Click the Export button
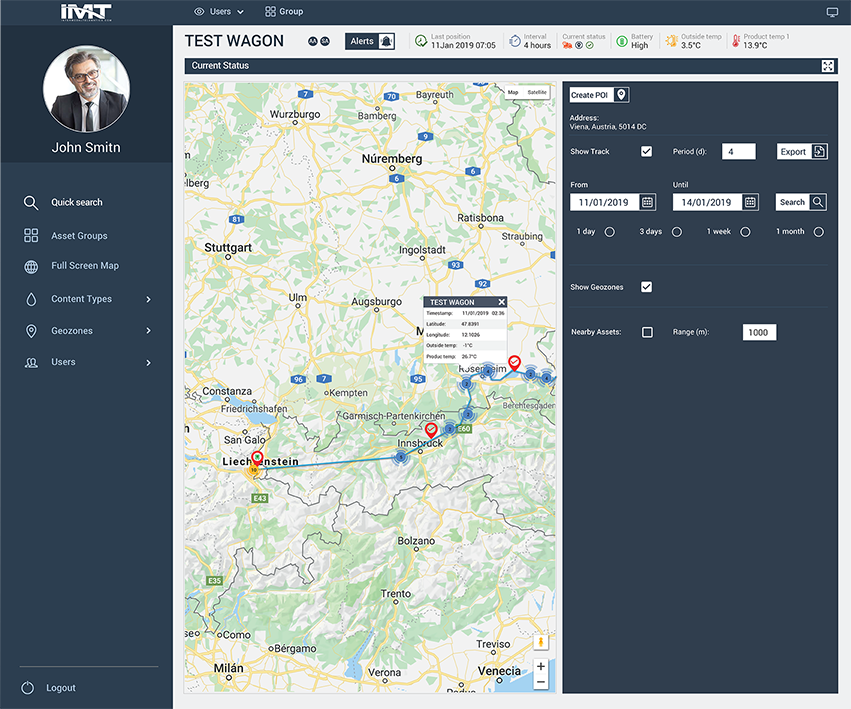 point(802,151)
